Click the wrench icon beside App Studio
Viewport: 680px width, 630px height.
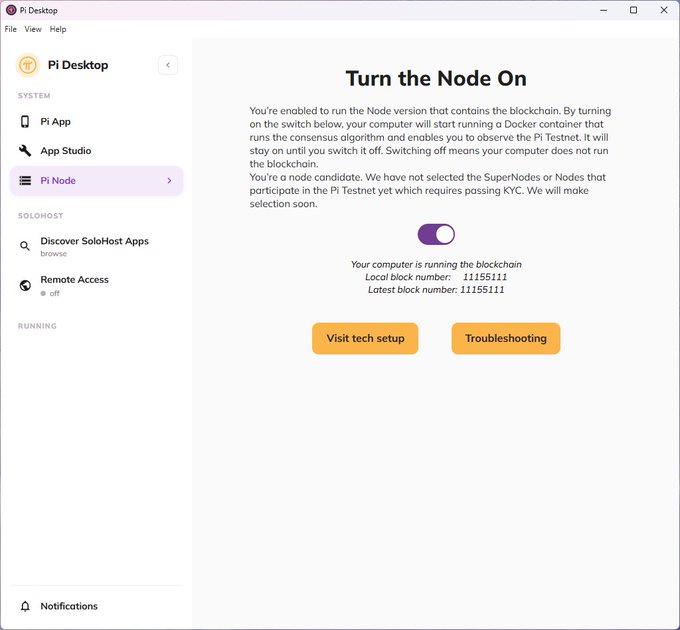click(x=25, y=150)
